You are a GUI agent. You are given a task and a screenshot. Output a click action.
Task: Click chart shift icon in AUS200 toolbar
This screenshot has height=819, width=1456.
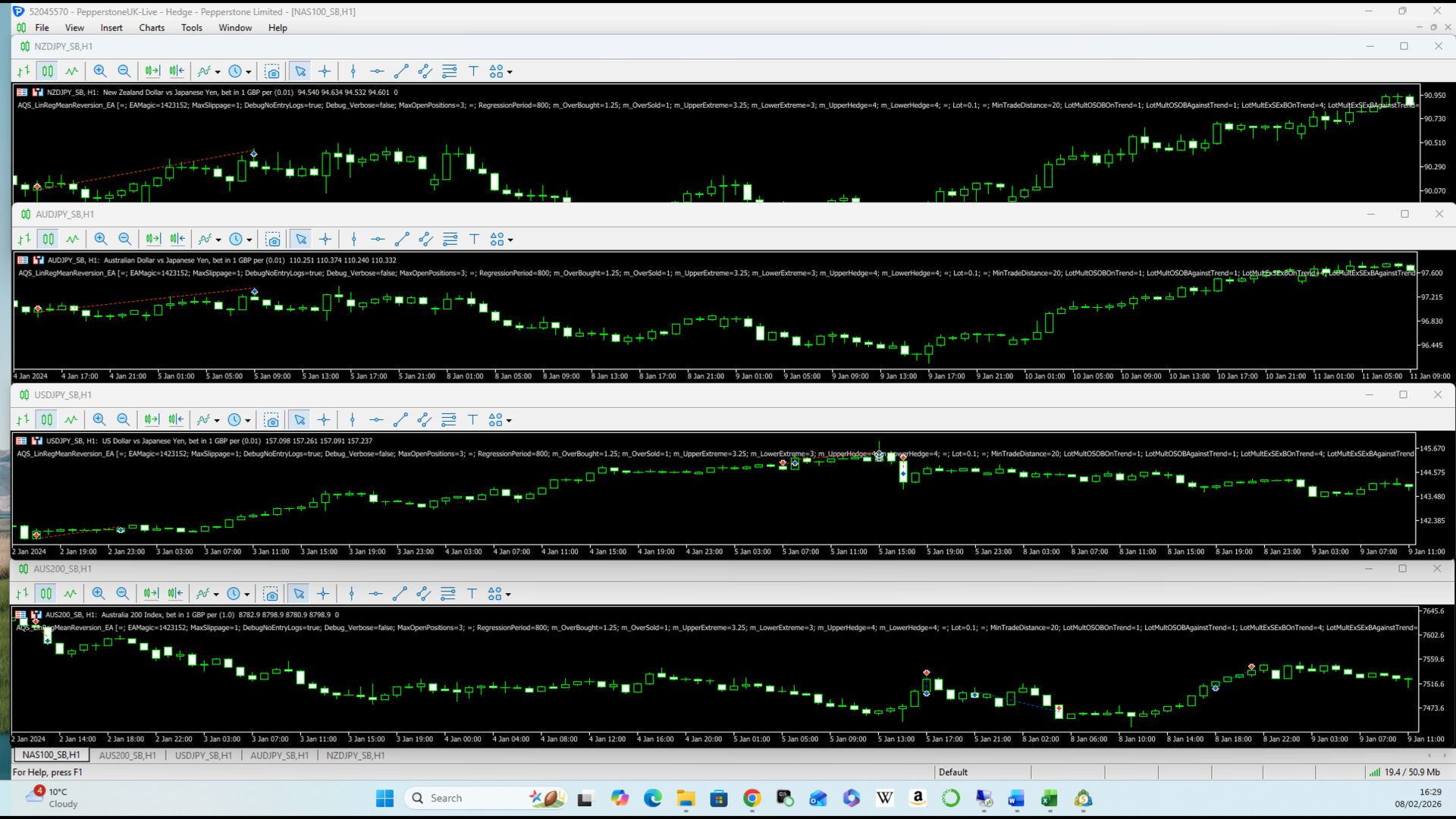pyautogui.click(x=175, y=594)
